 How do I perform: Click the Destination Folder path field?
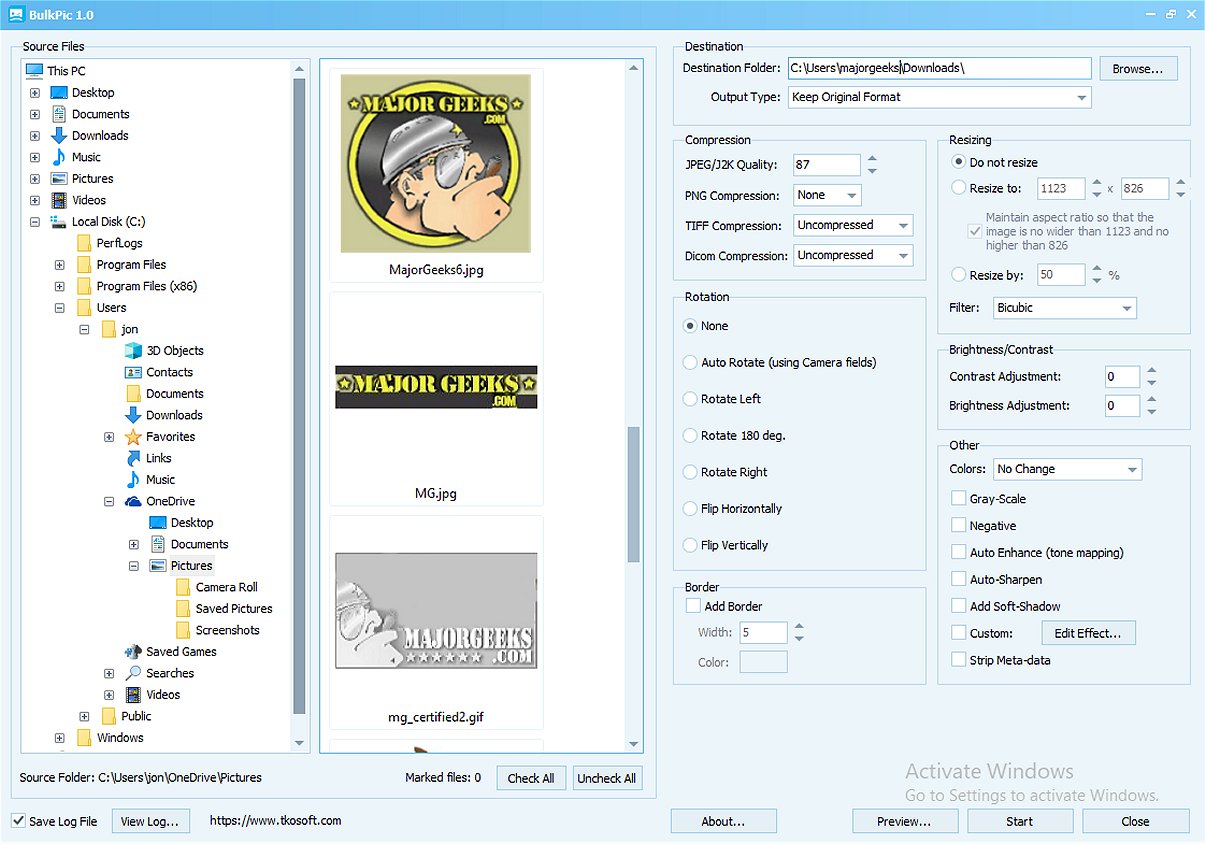click(x=939, y=68)
